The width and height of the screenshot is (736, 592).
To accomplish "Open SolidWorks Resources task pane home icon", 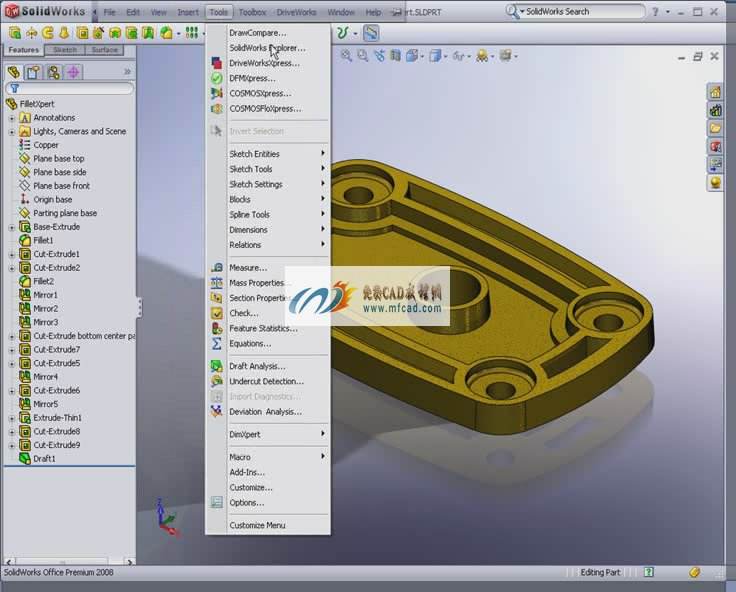I will coord(715,92).
